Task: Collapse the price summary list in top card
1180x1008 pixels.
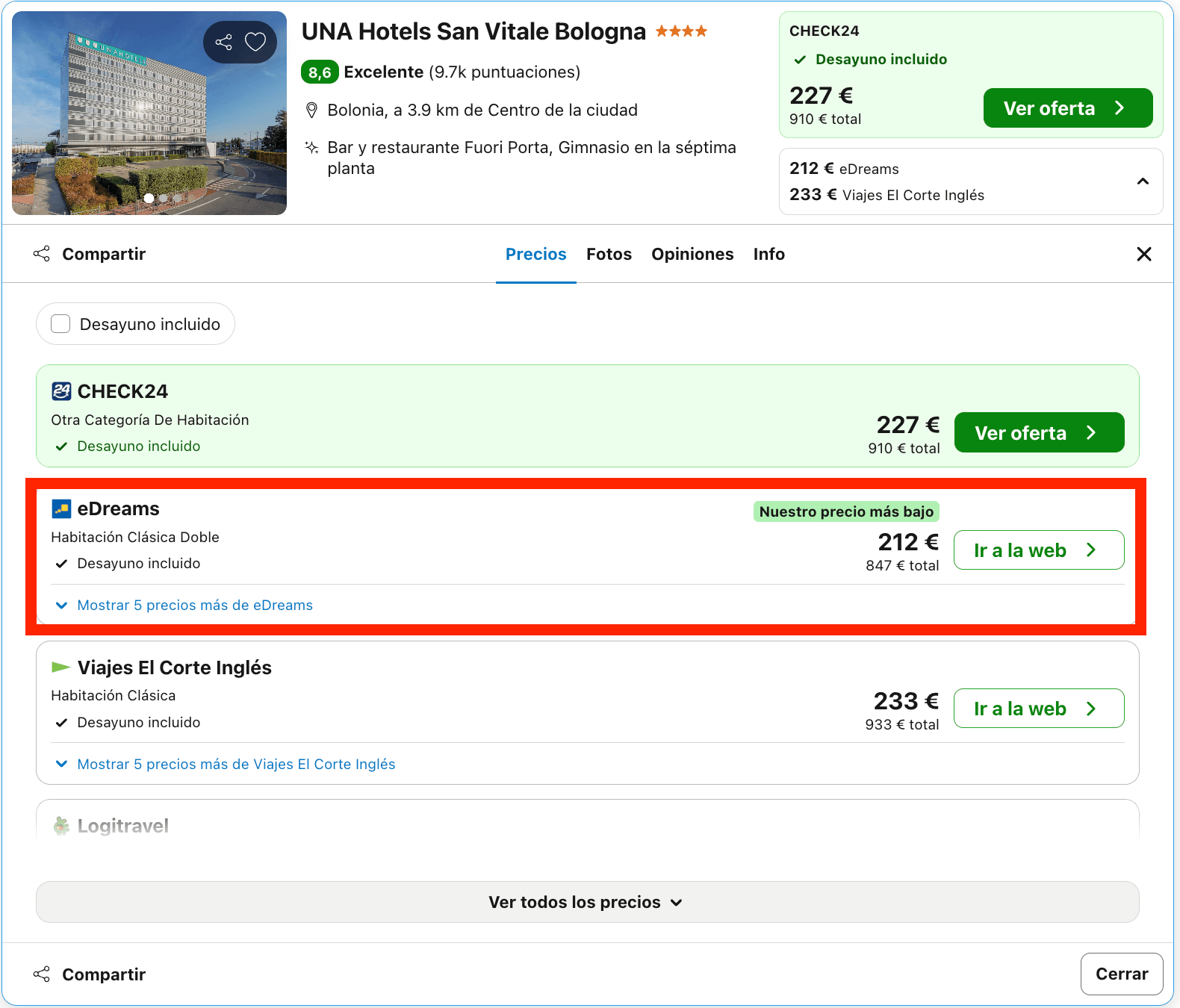Action: (x=1143, y=181)
